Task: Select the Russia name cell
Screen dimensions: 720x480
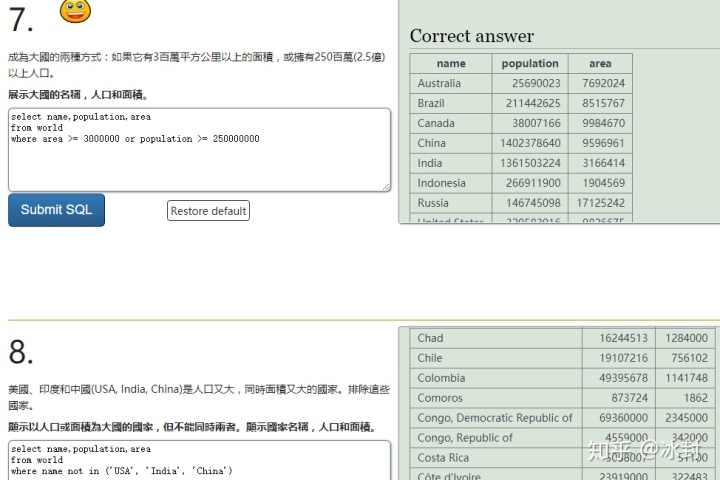Action: click(x=451, y=203)
